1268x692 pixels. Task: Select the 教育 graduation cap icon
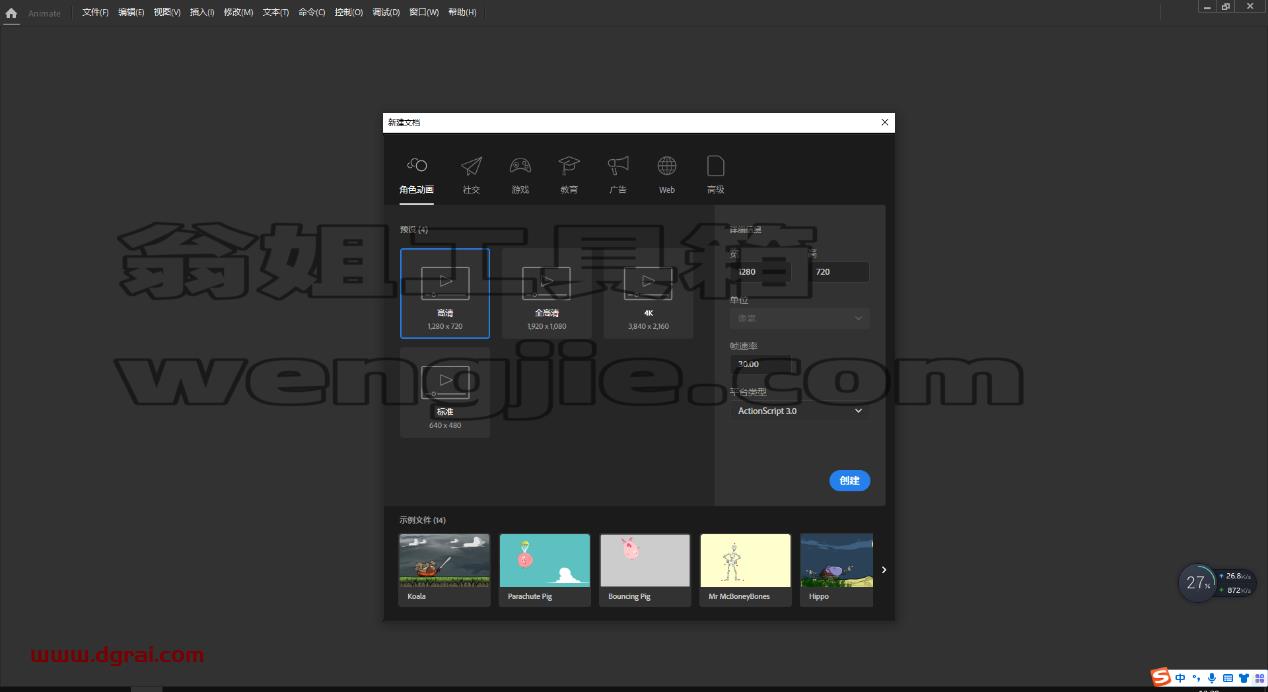(x=569, y=166)
